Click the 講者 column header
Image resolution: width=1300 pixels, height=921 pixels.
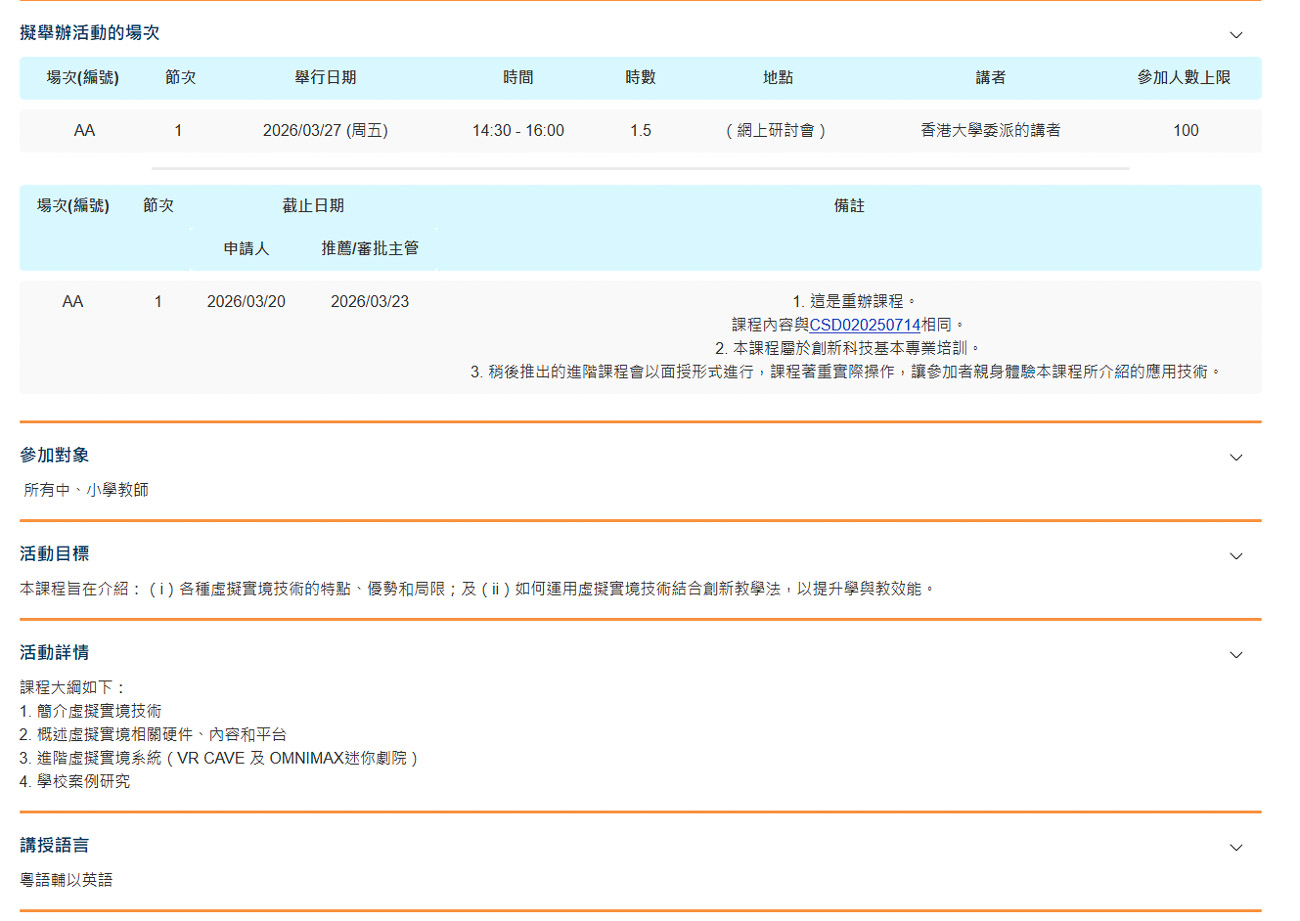pos(990,78)
